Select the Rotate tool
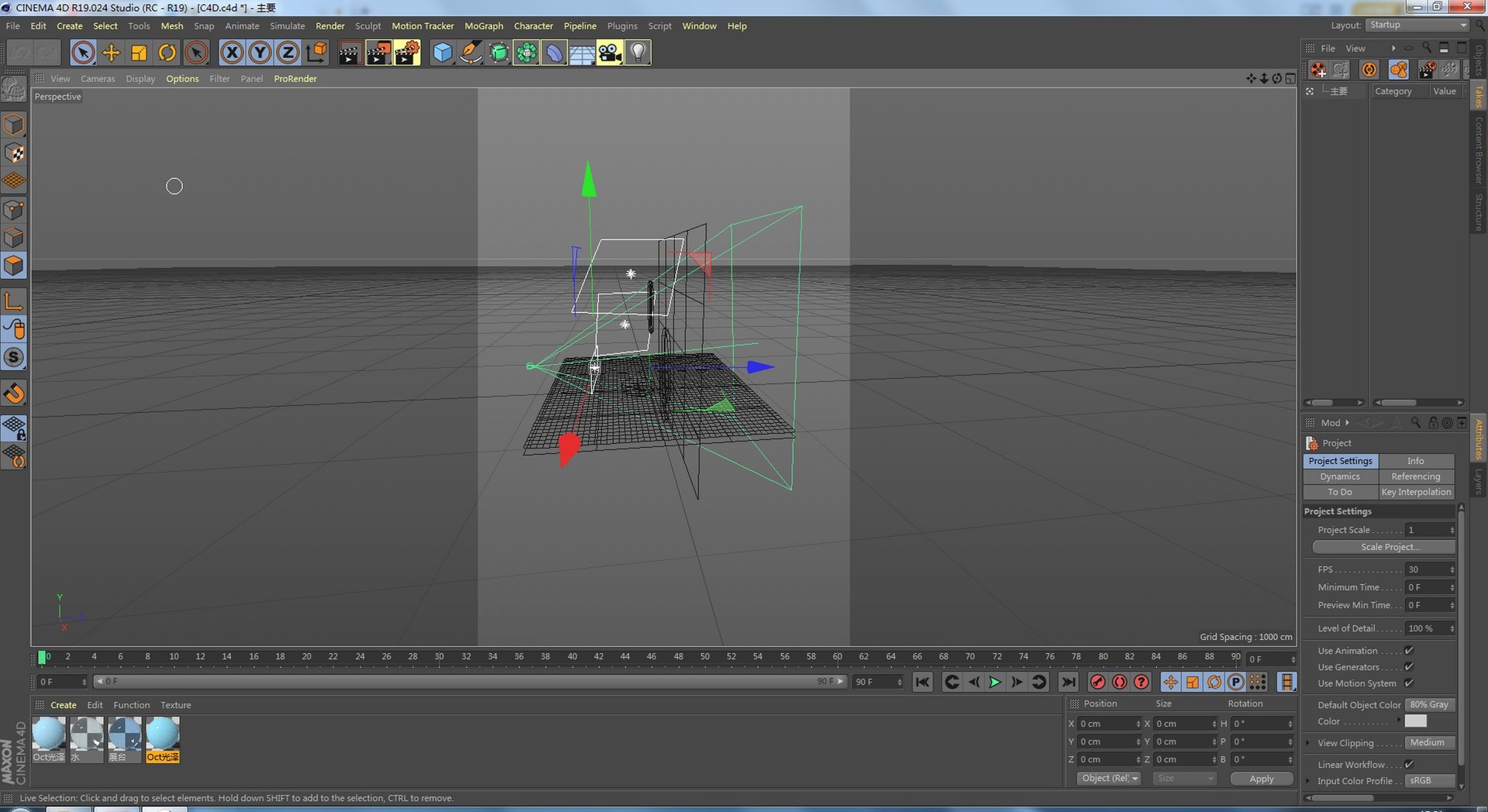The width and height of the screenshot is (1488, 812). click(167, 53)
